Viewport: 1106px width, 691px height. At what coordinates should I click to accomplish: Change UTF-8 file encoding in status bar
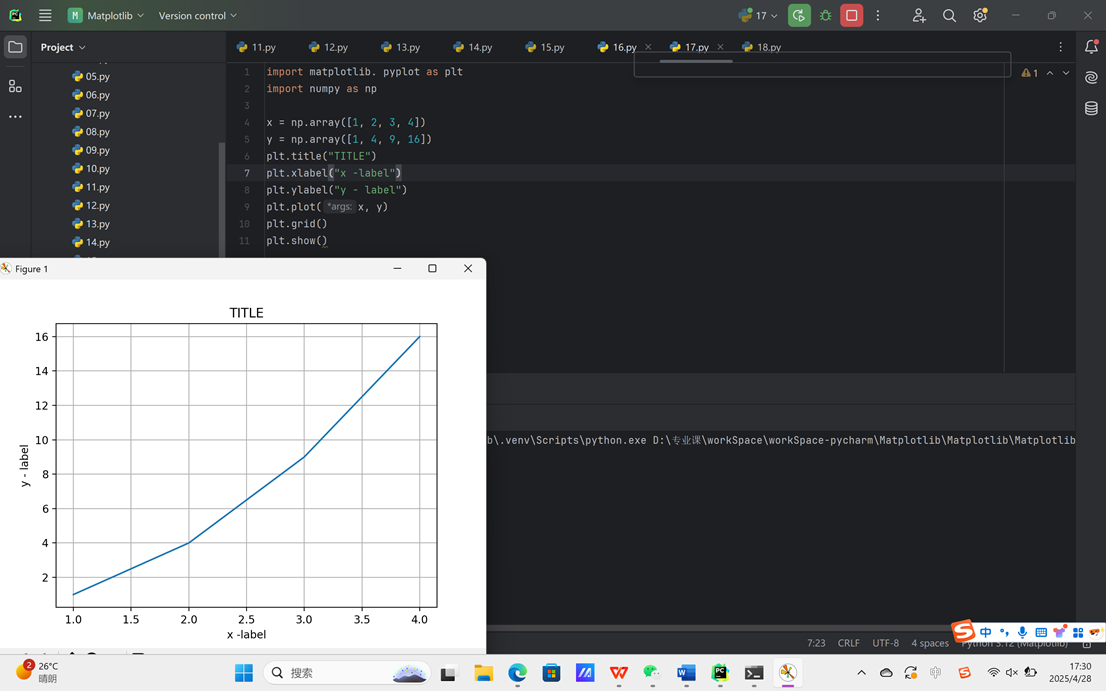[x=885, y=643]
